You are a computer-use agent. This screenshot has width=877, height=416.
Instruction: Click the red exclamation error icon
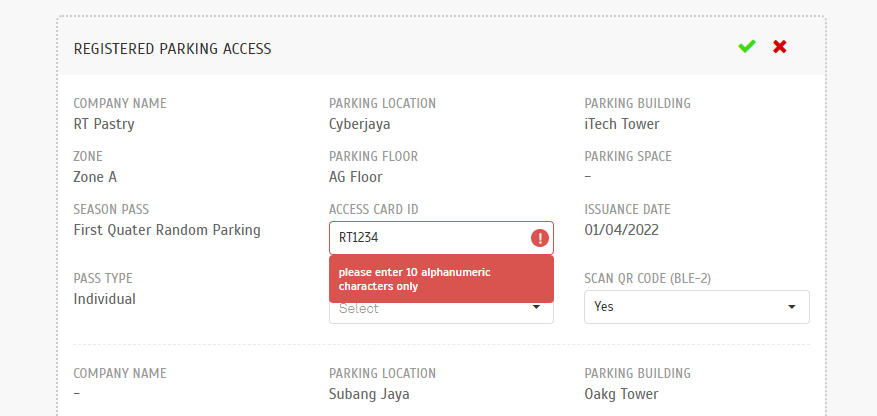[540, 238]
